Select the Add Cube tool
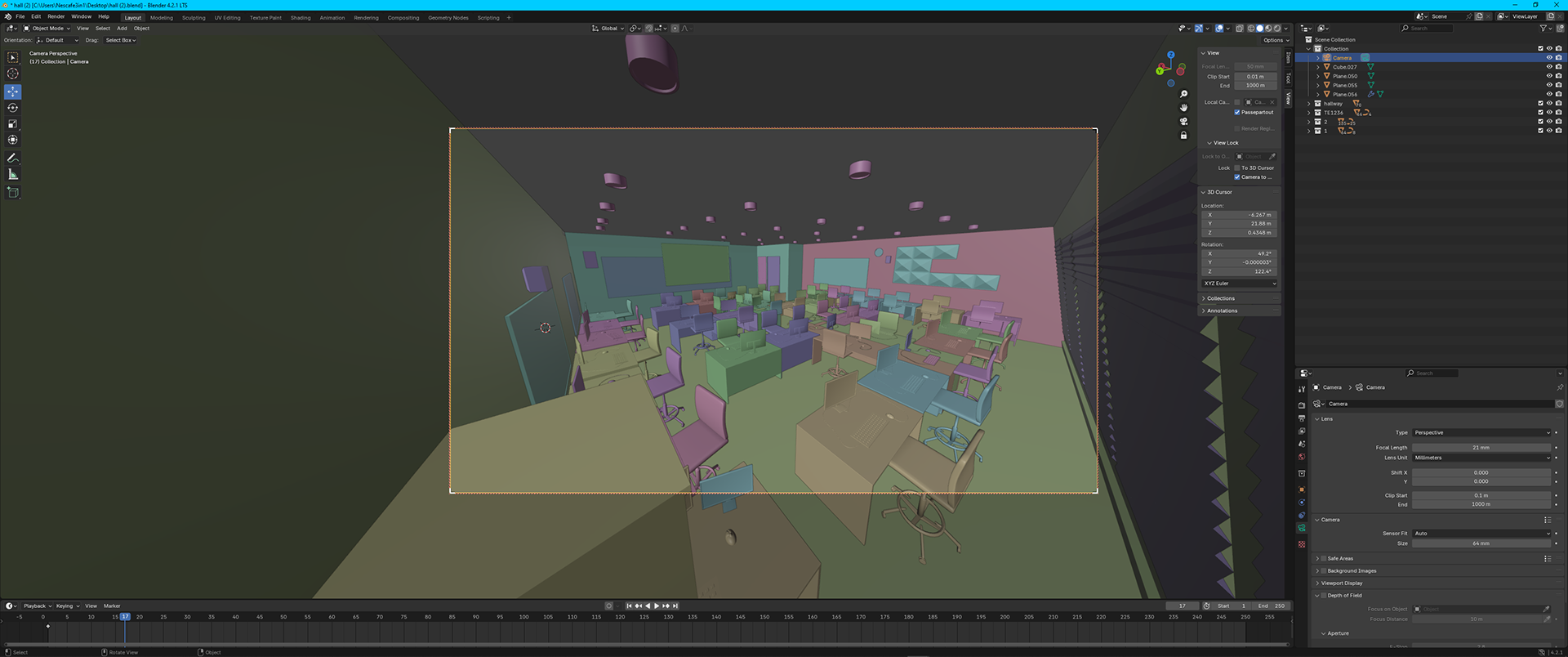 point(12,192)
